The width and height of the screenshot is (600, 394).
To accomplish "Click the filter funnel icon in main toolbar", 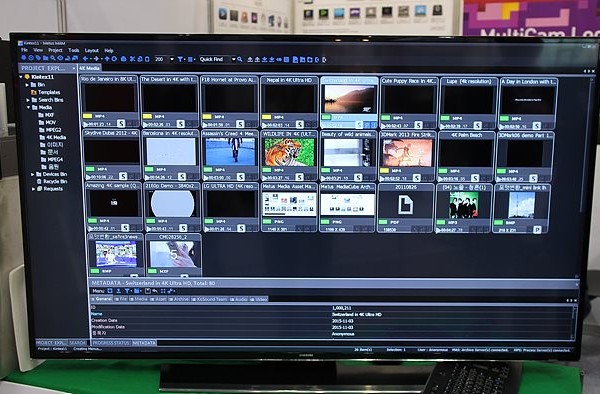I will (x=180, y=59).
